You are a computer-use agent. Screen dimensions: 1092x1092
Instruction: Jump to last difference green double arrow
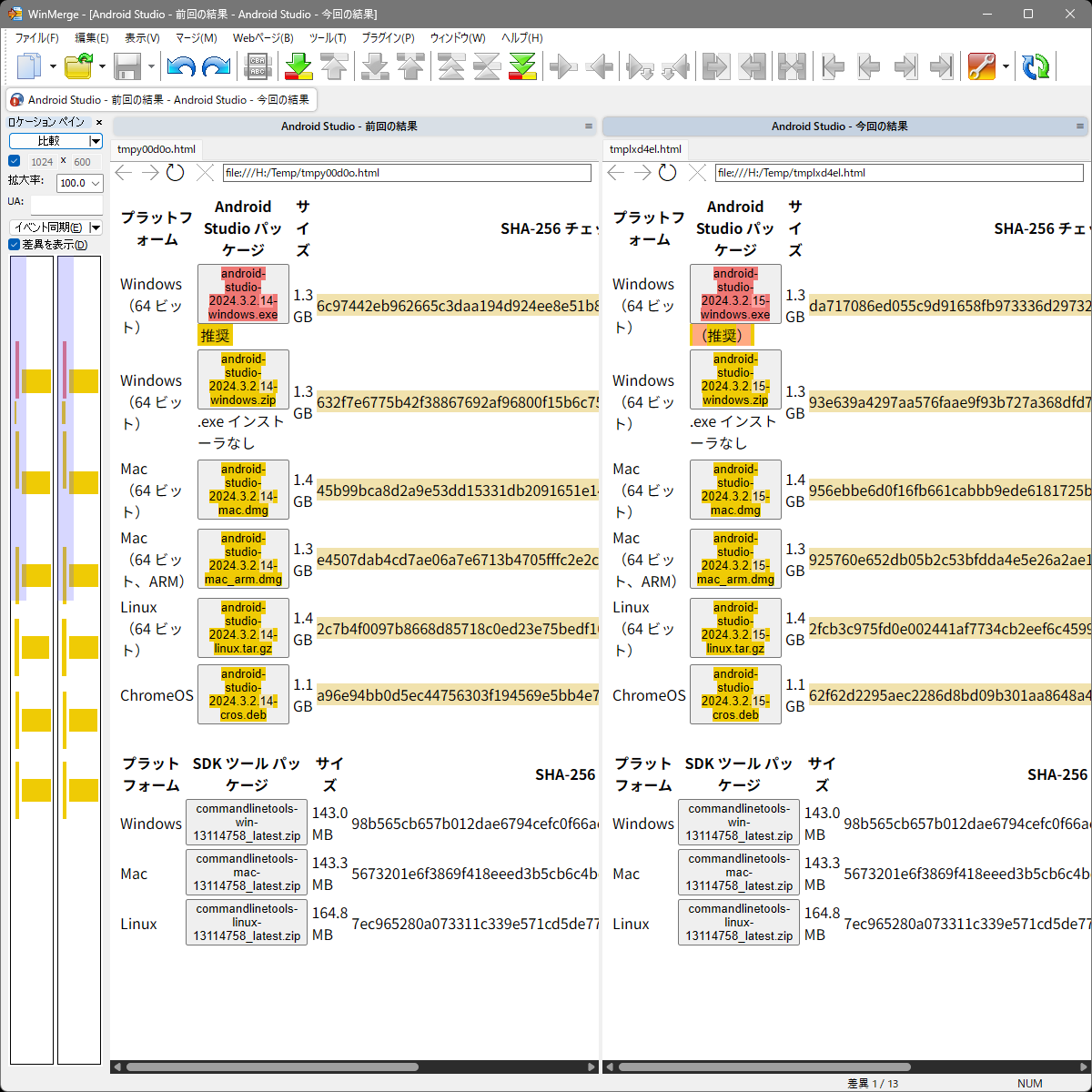(x=522, y=66)
